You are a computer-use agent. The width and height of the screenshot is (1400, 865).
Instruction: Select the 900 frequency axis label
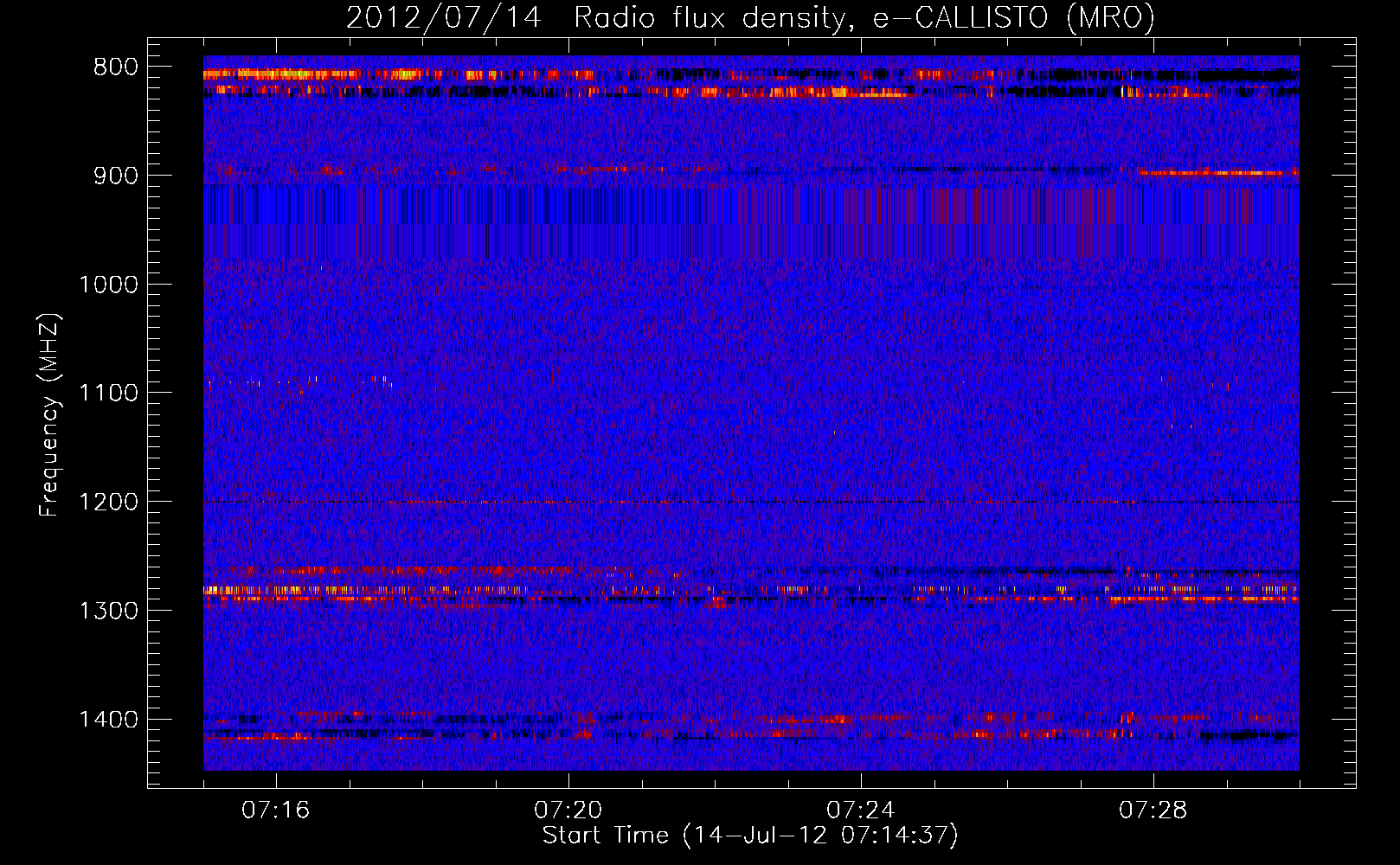tap(115, 176)
